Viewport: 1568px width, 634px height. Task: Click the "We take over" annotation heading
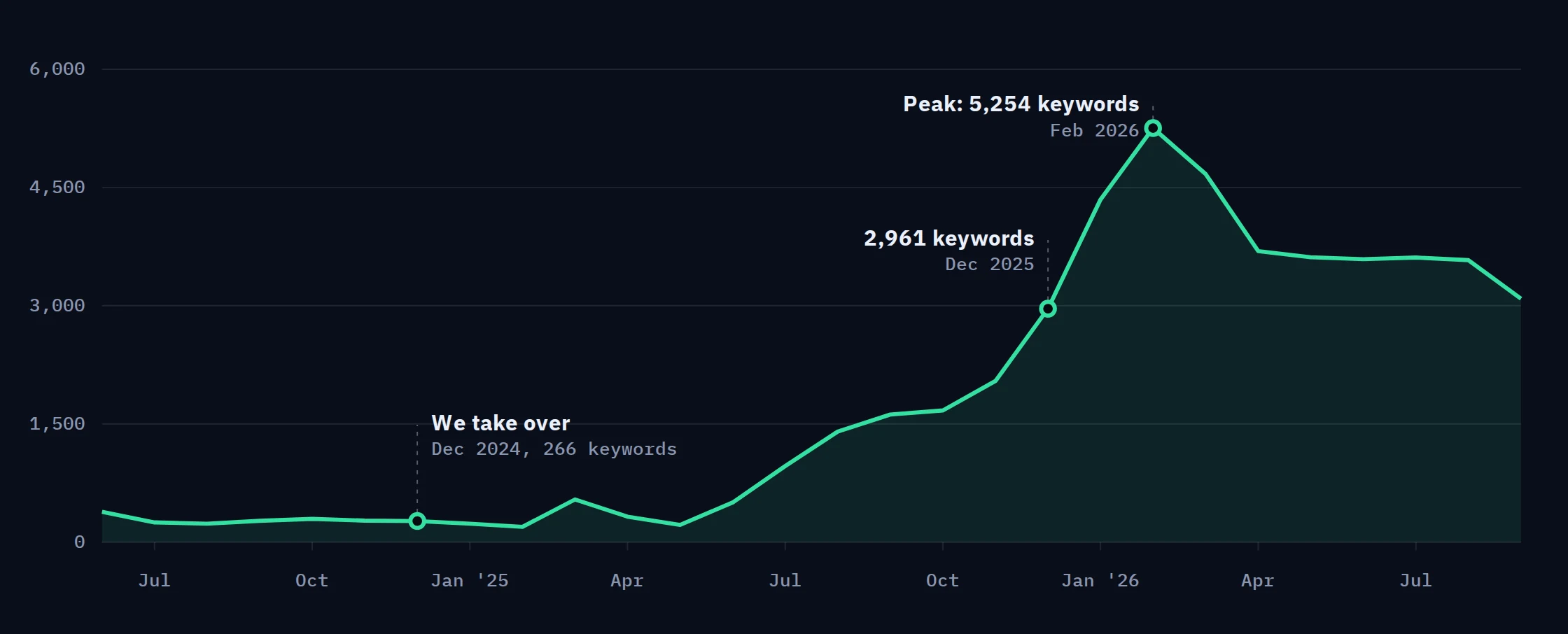500,423
